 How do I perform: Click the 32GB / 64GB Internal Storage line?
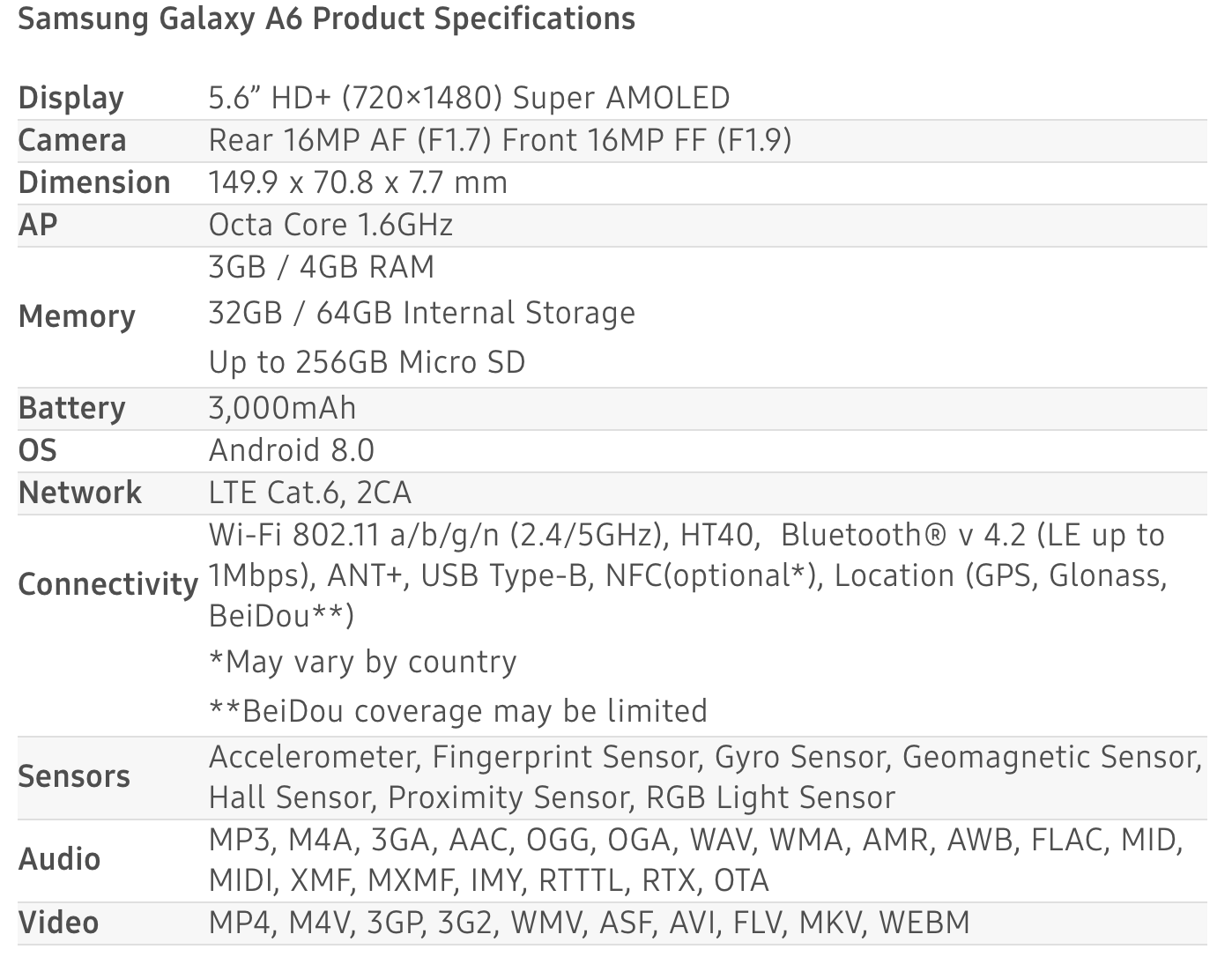coord(422,313)
